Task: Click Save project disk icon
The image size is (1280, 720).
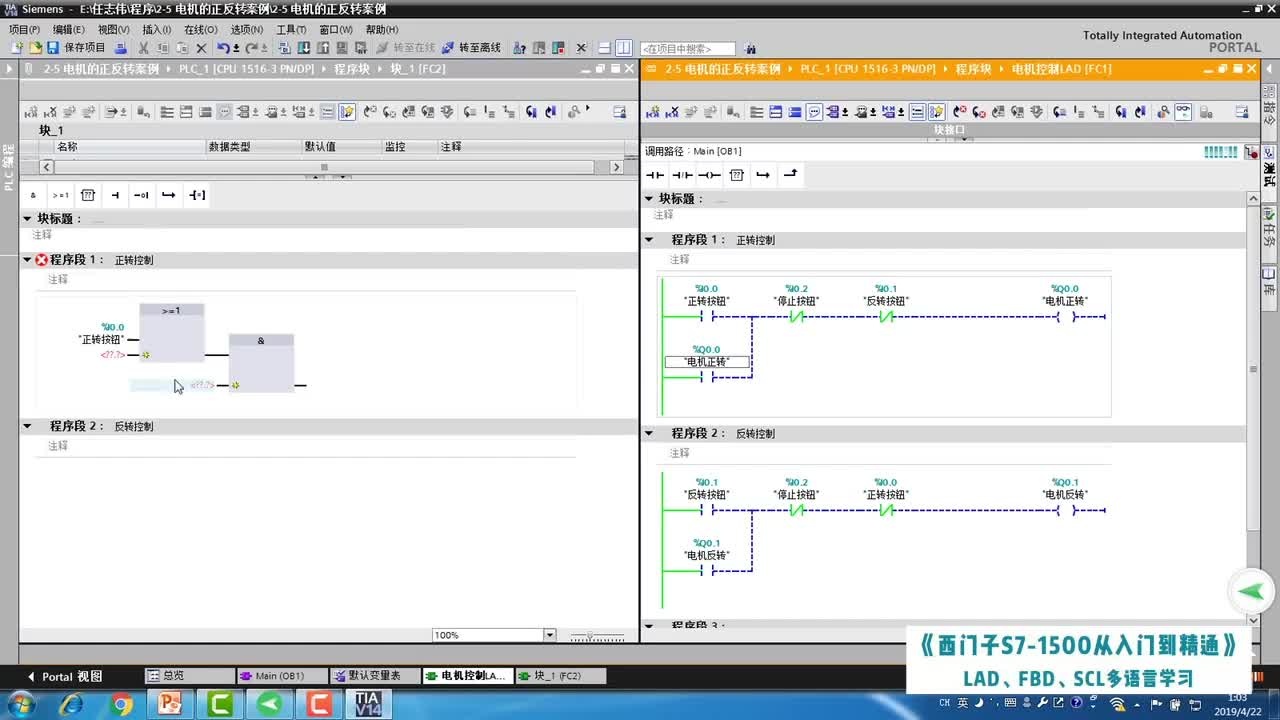Action: click(x=53, y=48)
